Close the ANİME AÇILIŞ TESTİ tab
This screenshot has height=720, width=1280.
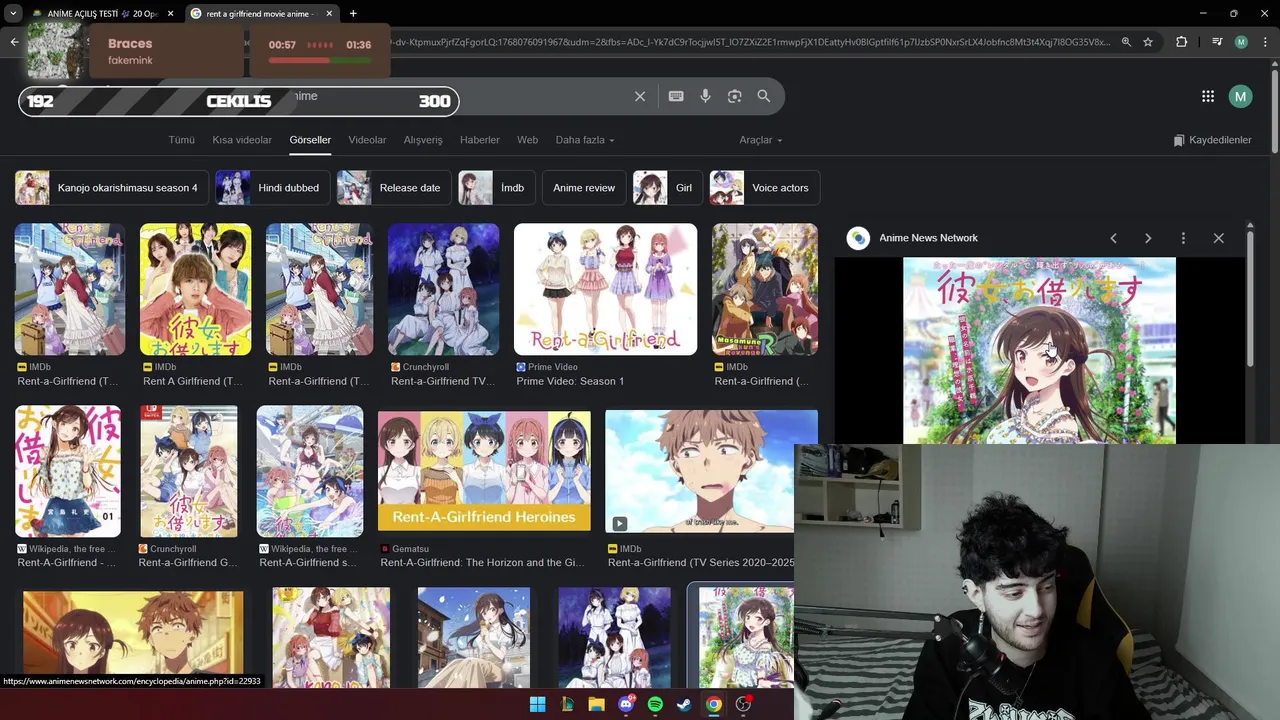pos(171,14)
